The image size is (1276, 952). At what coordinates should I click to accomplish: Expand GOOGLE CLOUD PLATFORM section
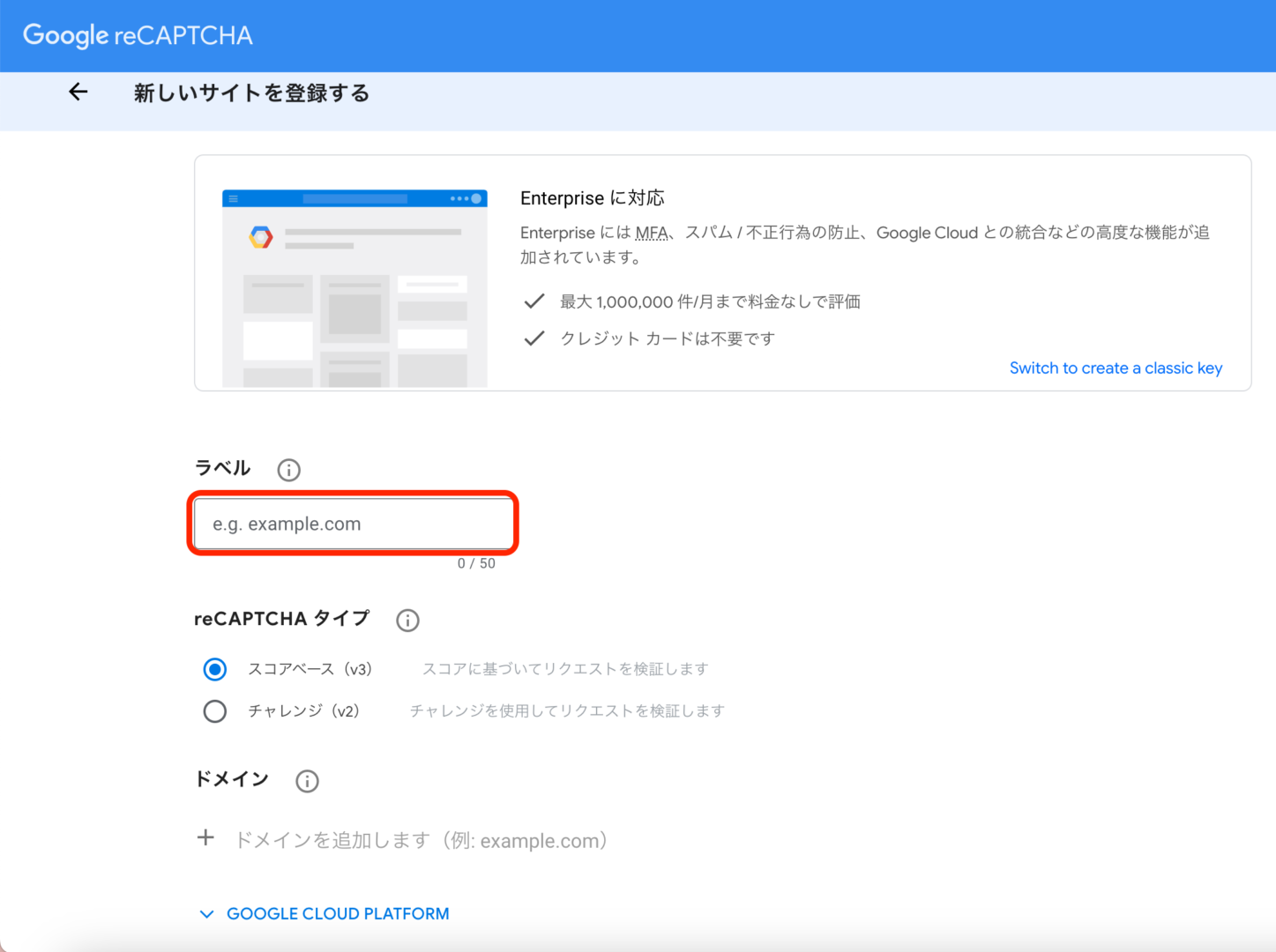pos(325,914)
